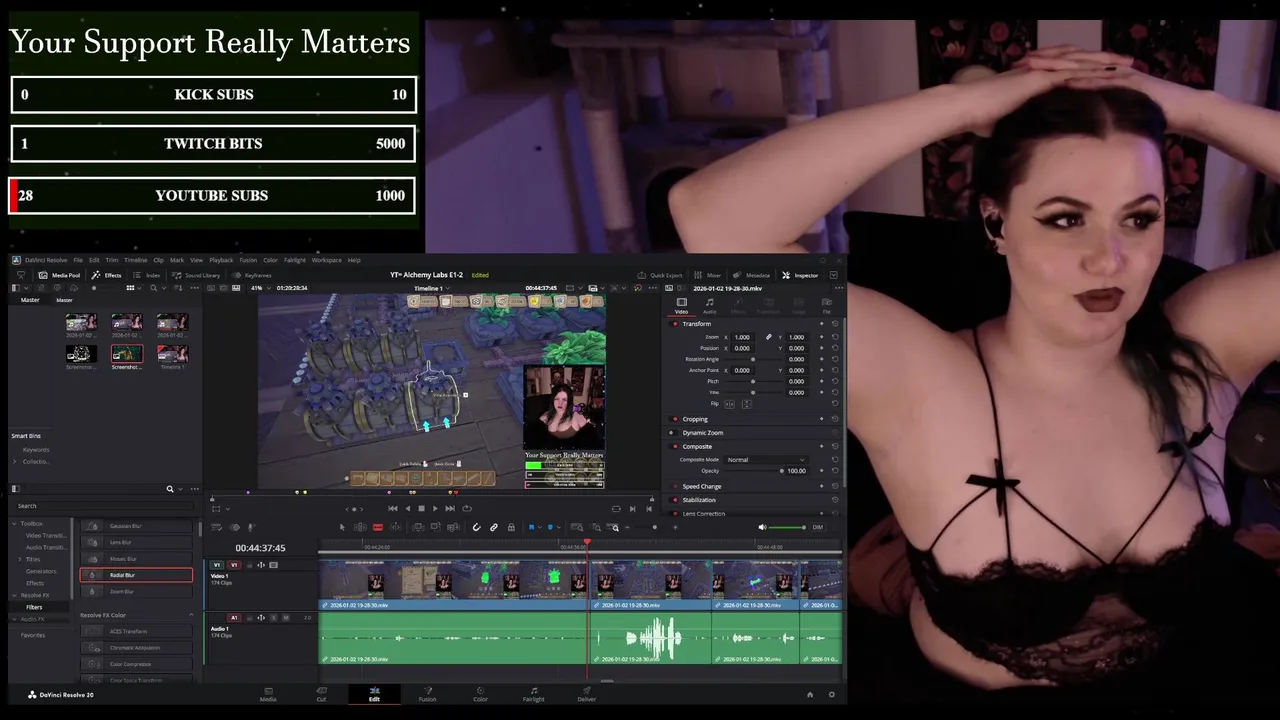Toggle the Inspector panel
Image resolution: width=1280 pixels, height=720 pixels.
click(800, 275)
